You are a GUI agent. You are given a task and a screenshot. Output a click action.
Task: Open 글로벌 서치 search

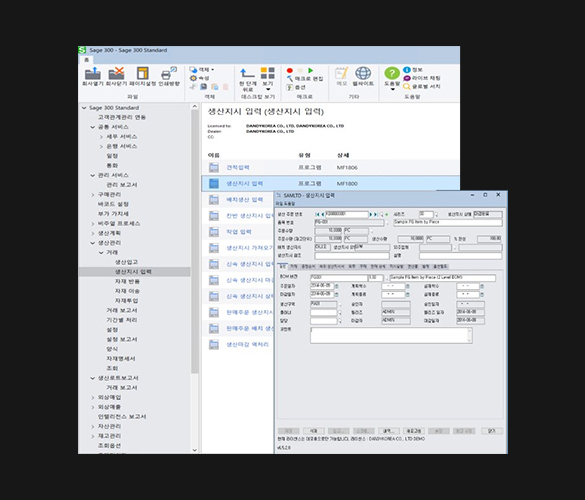pos(422,86)
